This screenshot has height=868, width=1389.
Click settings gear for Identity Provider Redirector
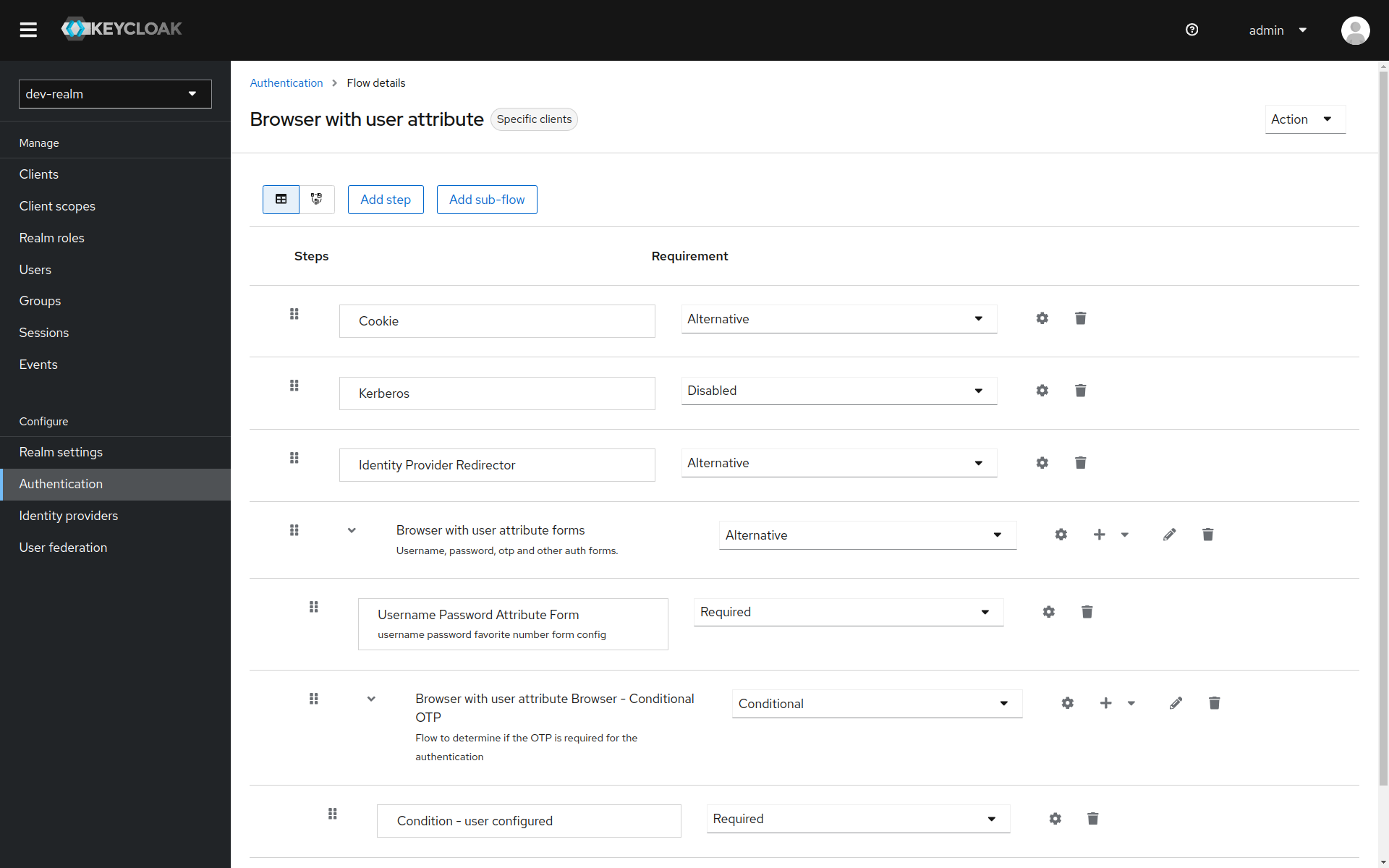point(1042,462)
